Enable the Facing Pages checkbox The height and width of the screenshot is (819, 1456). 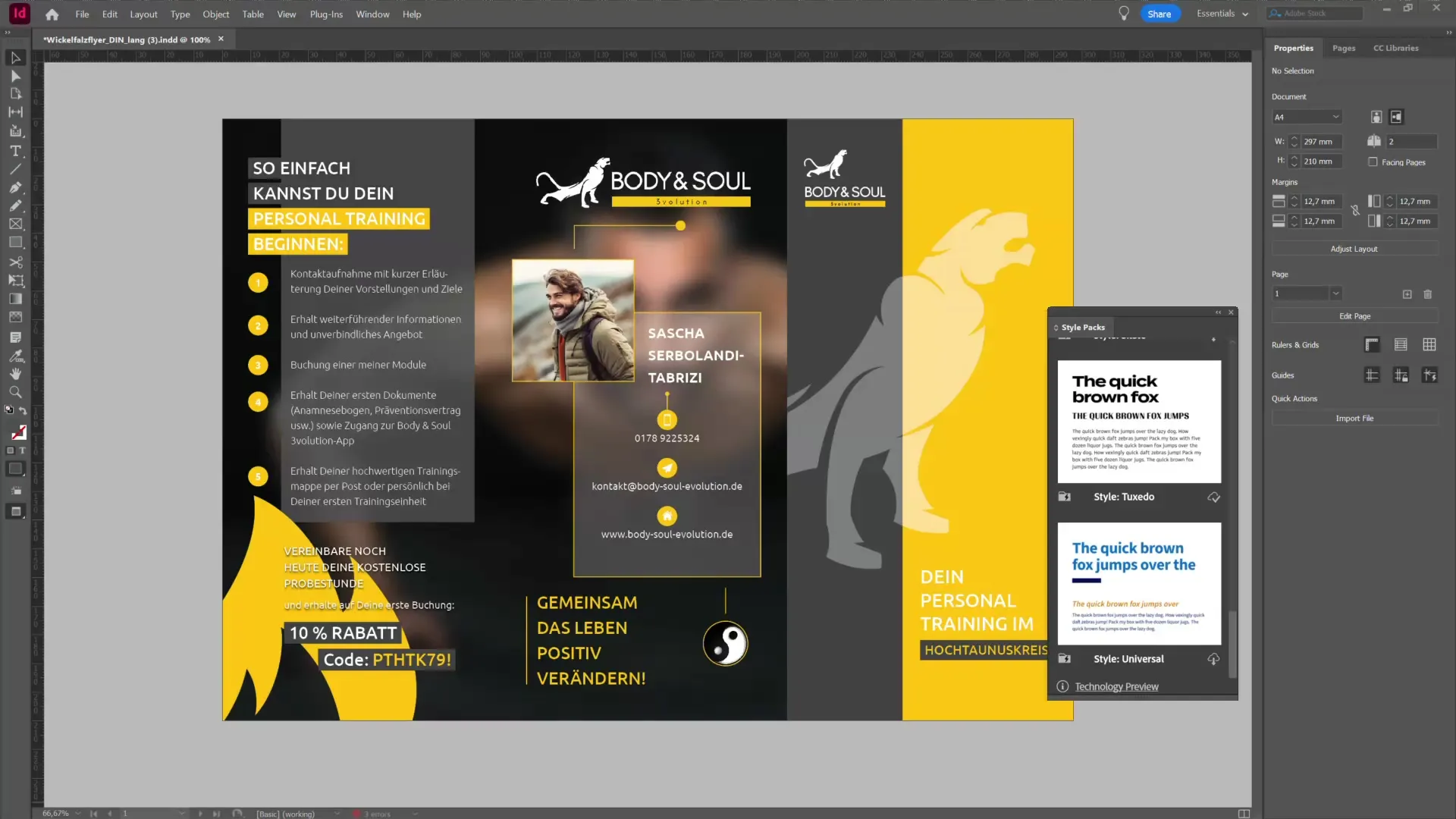coord(1373,162)
